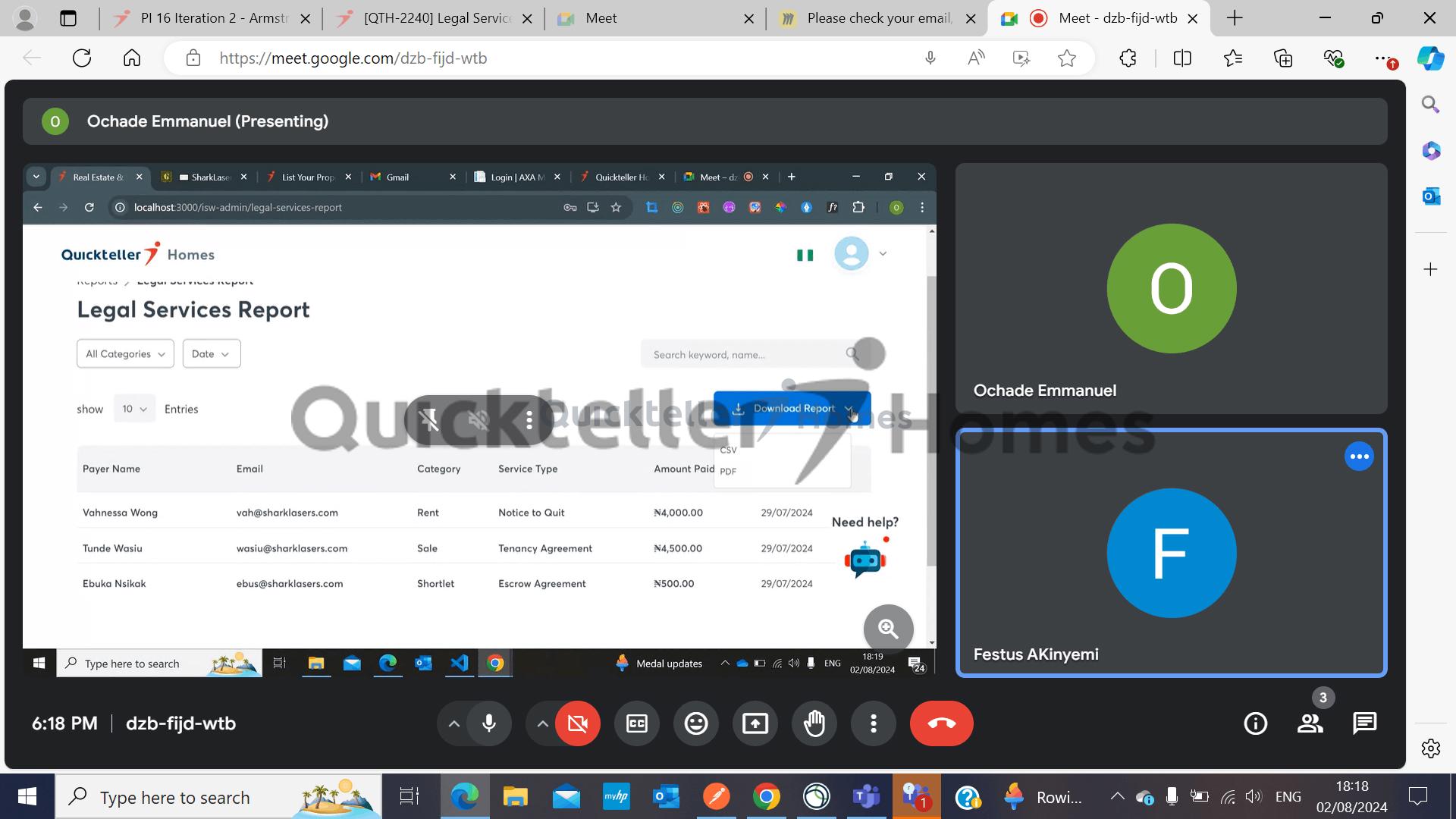Open meeting details info icon
This screenshot has height=819, width=1456.
(1256, 723)
